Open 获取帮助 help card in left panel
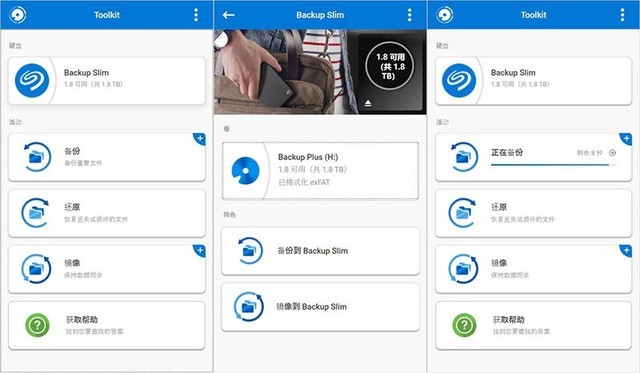The height and width of the screenshot is (373, 640). (x=107, y=325)
